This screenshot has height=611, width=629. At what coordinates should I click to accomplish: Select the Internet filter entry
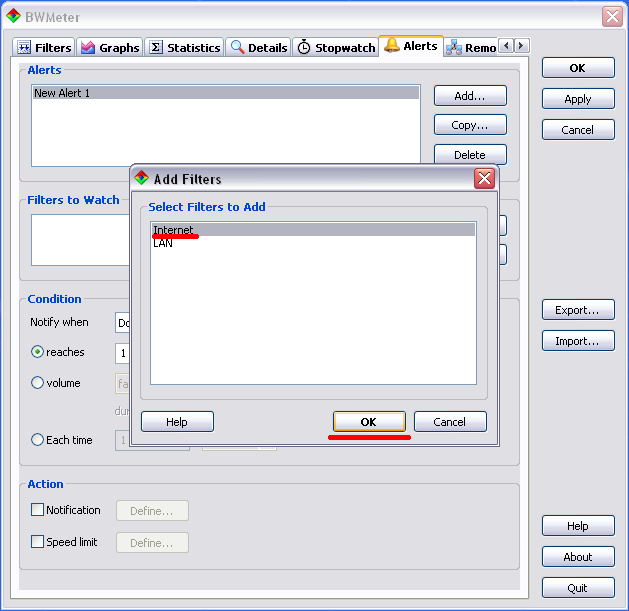[x=173, y=230]
